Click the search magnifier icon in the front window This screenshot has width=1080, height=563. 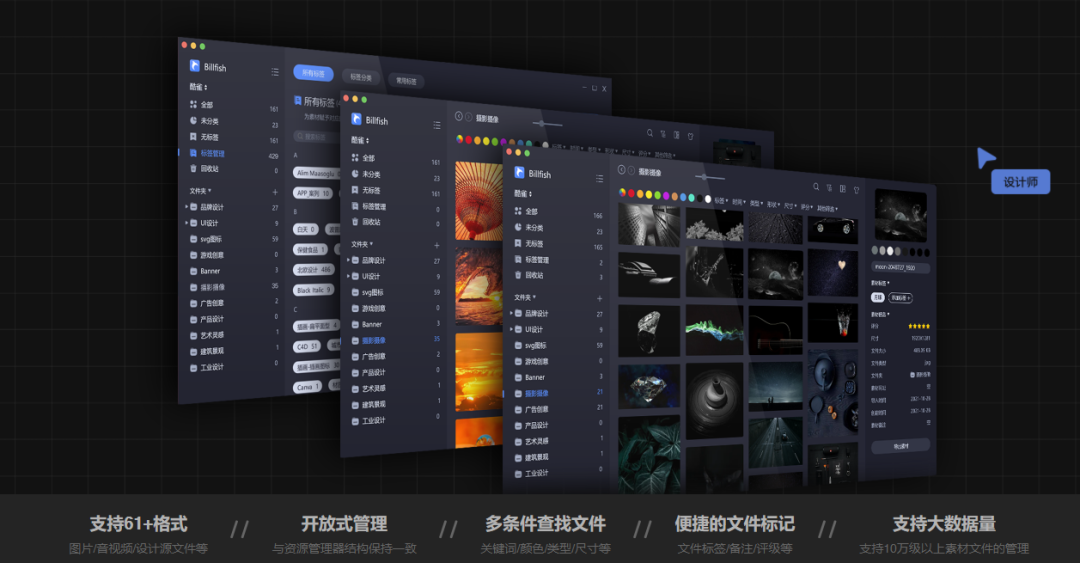816,186
